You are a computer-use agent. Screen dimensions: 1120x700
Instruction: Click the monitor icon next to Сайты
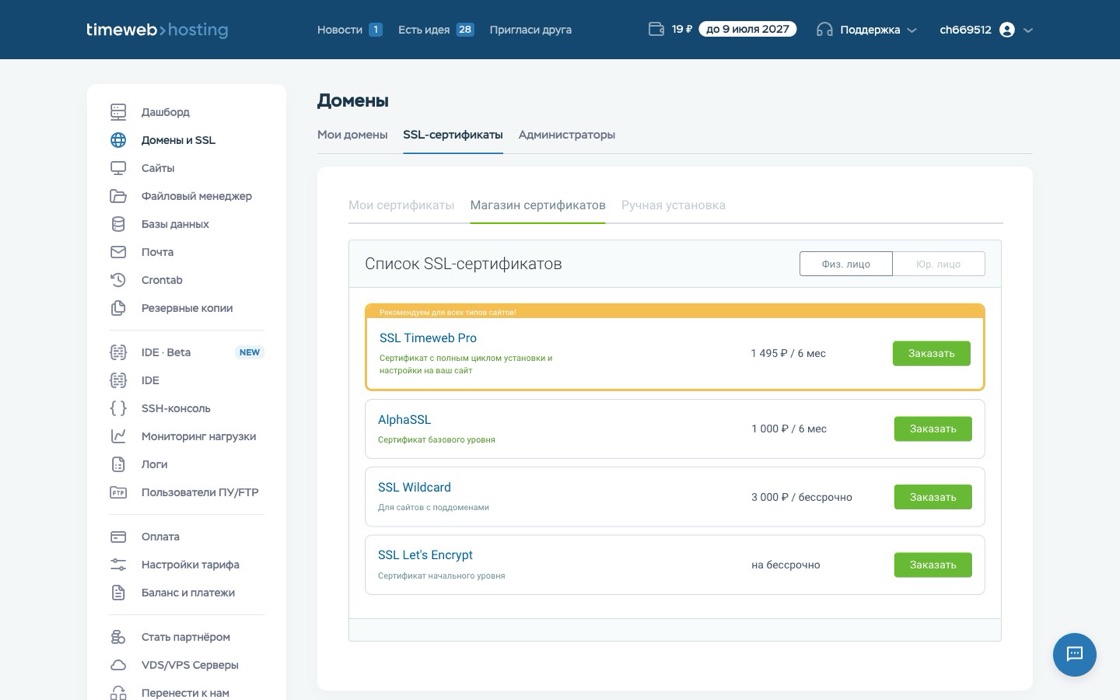118,168
